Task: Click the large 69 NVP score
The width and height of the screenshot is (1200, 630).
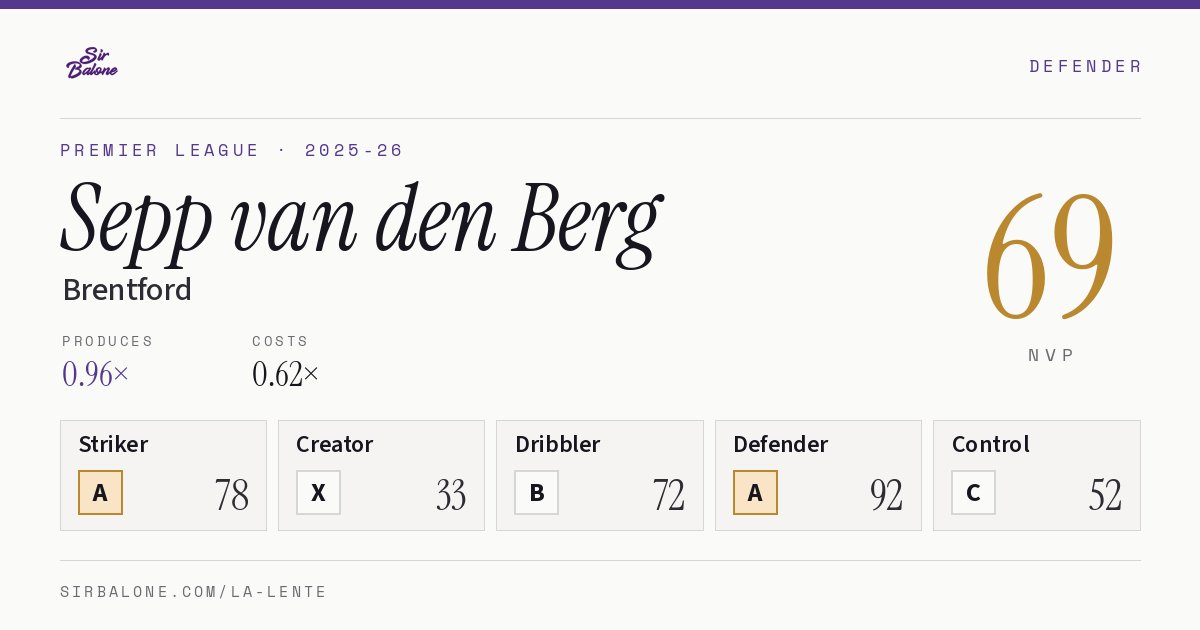Action: 1050,256
